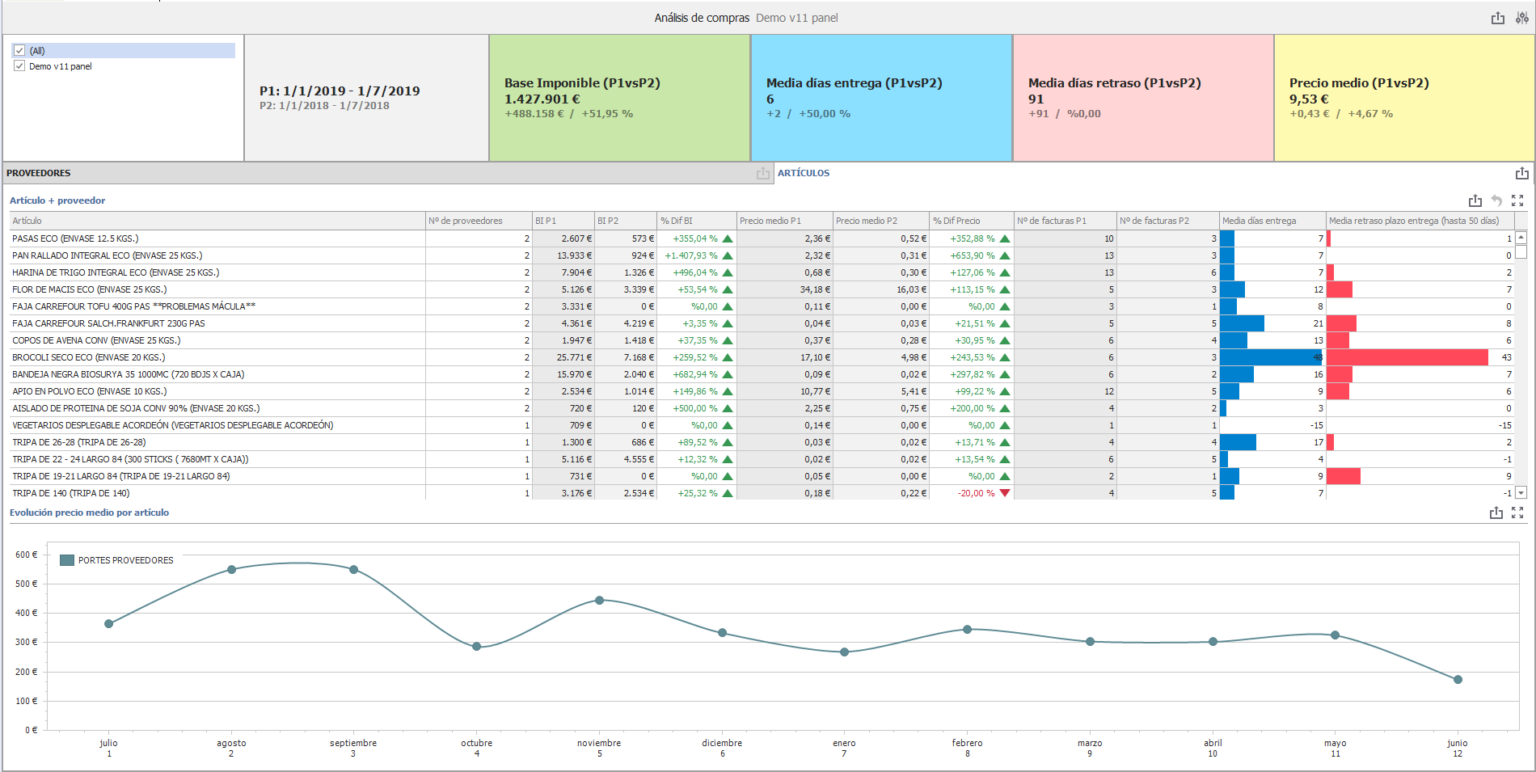
Task: Toggle the (All) checkbox
Action: click(19, 50)
